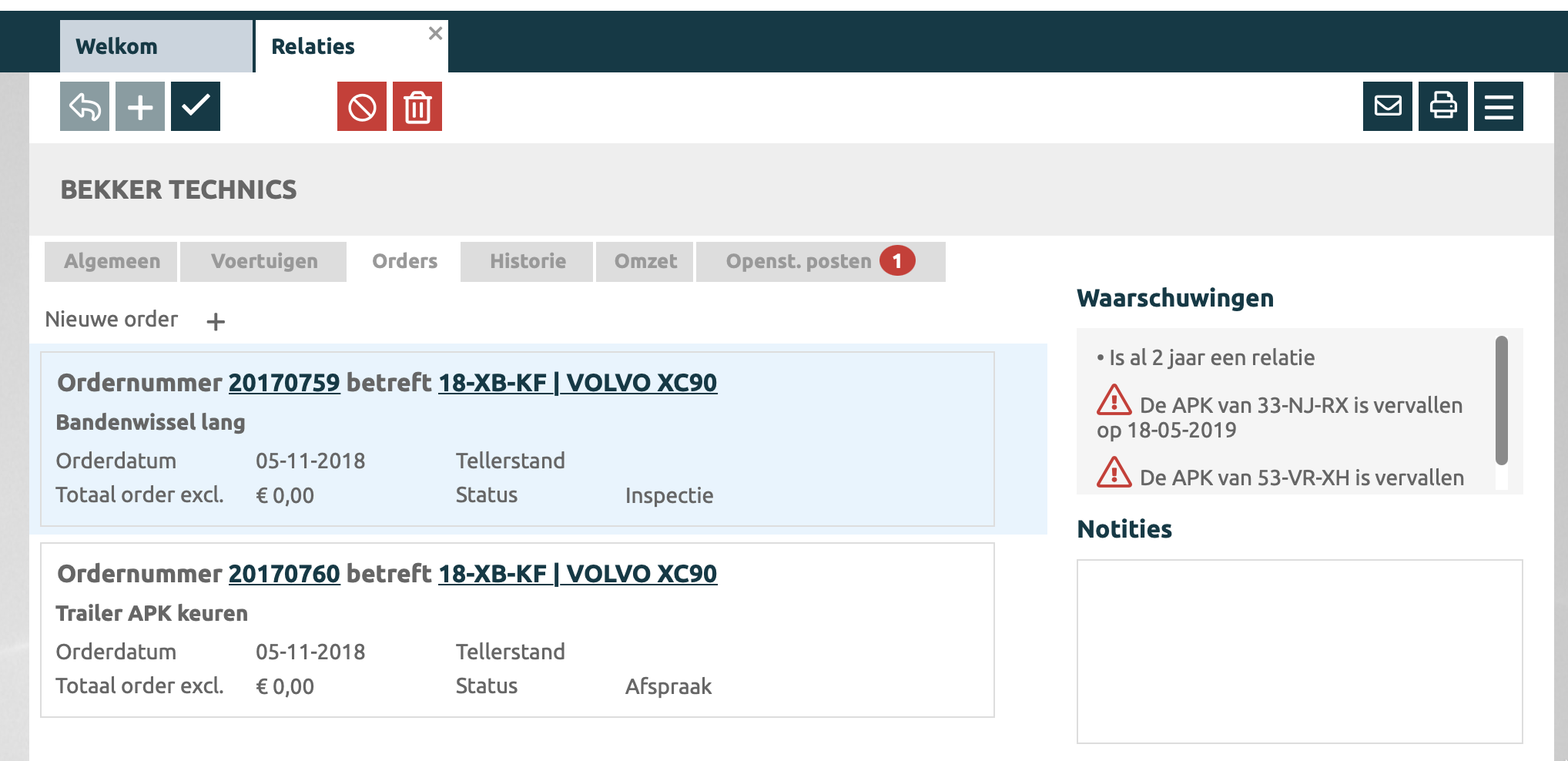Image resolution: width=1568 pixels, height=761 pixels.
Task: Select the Voertuigen tab
Action: pos(263,262)
